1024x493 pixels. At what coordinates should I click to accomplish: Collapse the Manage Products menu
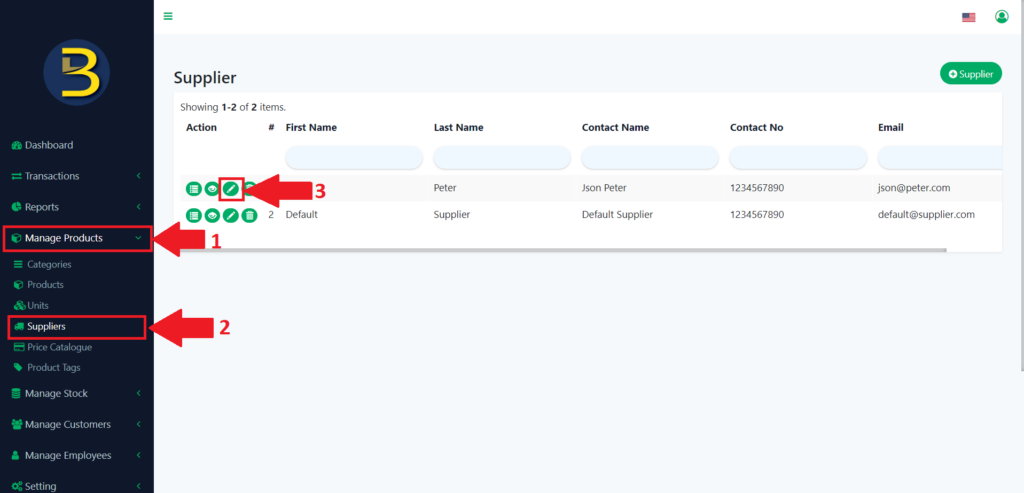tap(77, 238)
